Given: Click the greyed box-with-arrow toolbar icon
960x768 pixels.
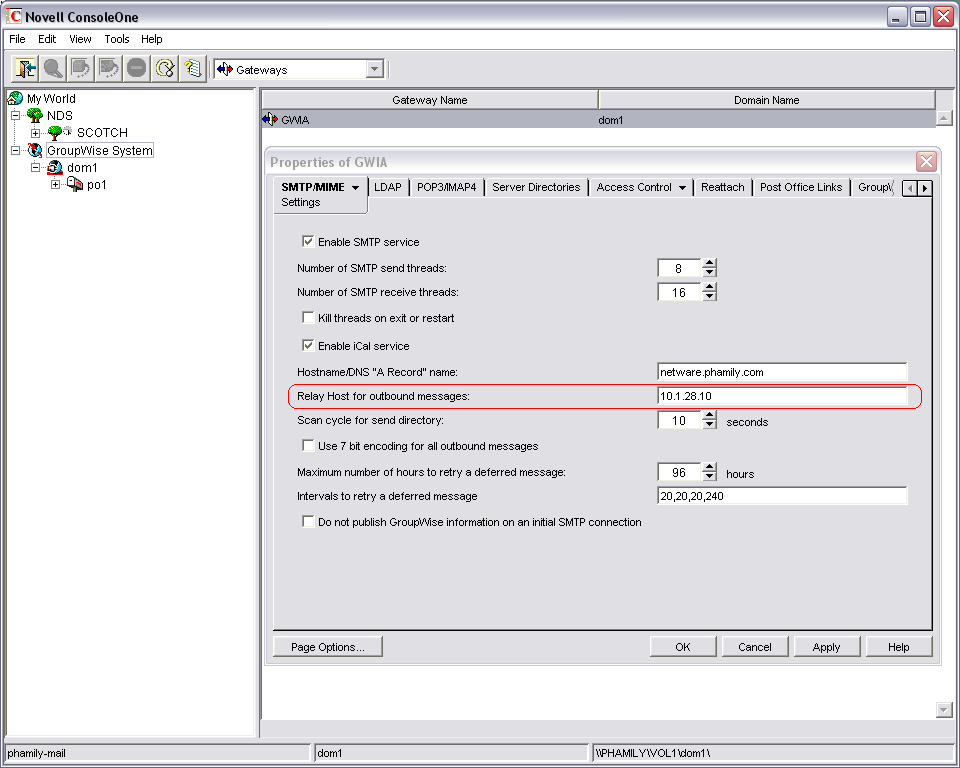Looking at the screenshot, I should pos(81,69).
